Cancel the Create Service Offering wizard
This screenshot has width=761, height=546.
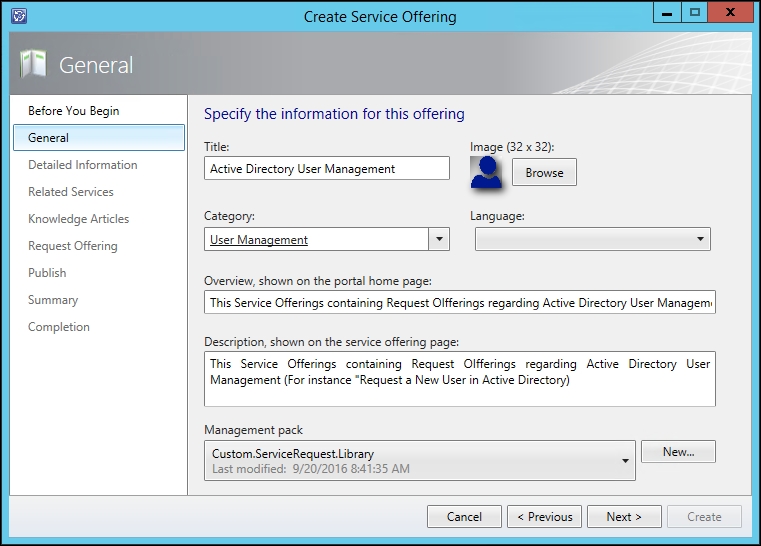tap(464, 516)
